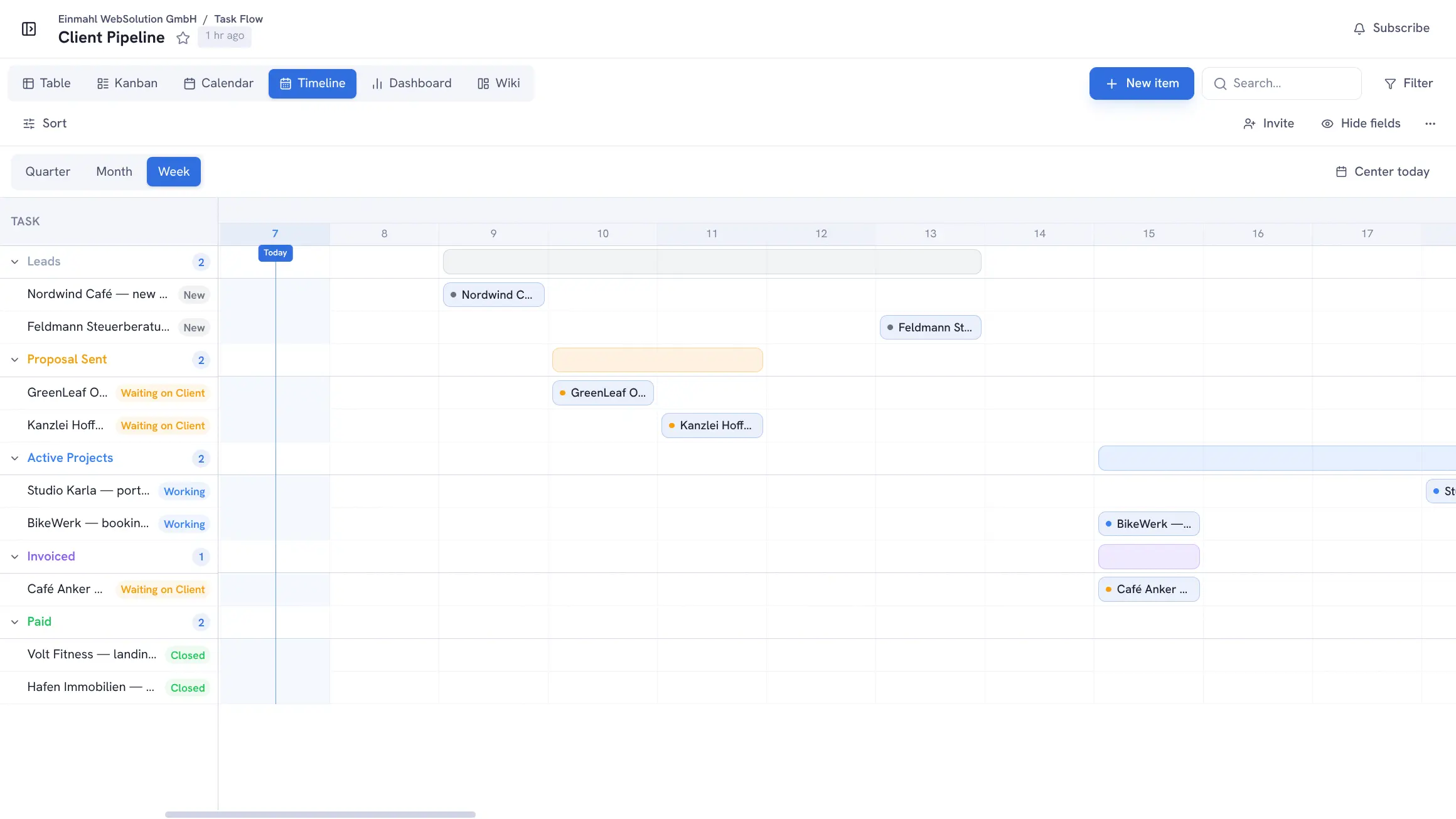The height and width of the screenshot is (819, 1456).
Task: Invite a collaborator
Action: (x=1268, y=124)
